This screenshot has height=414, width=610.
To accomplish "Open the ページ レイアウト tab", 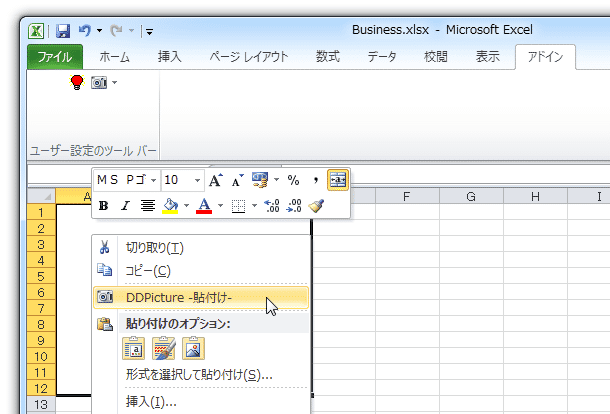I will tap(249, 57).
